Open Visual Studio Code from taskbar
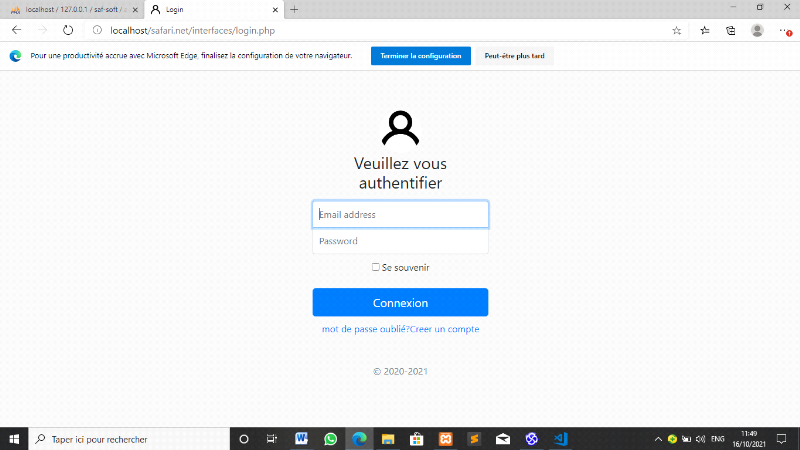 [560, 439]
